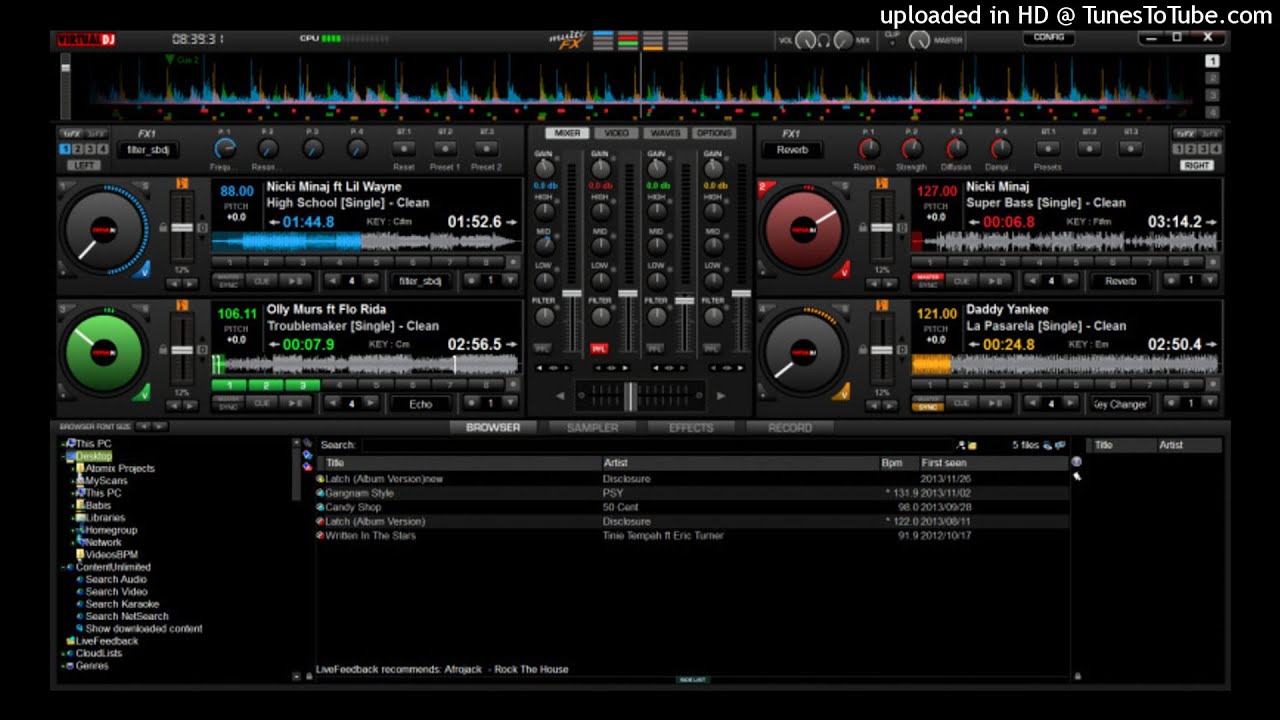Hit CUE on the High School deck

262,281
